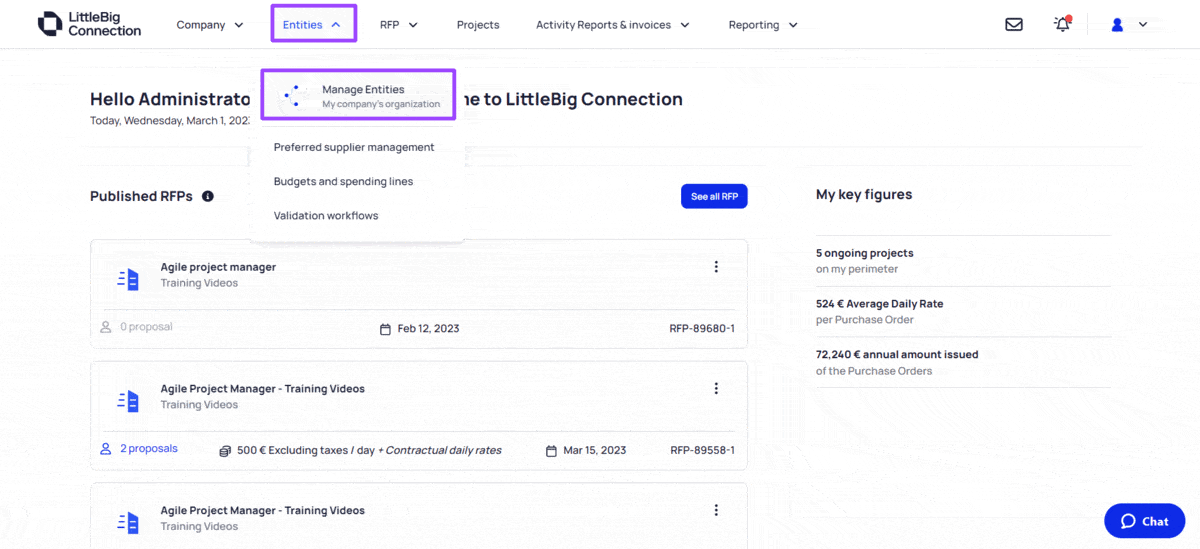
Task: Click the 0 proposal text
Action: click(x=146, y=327)
